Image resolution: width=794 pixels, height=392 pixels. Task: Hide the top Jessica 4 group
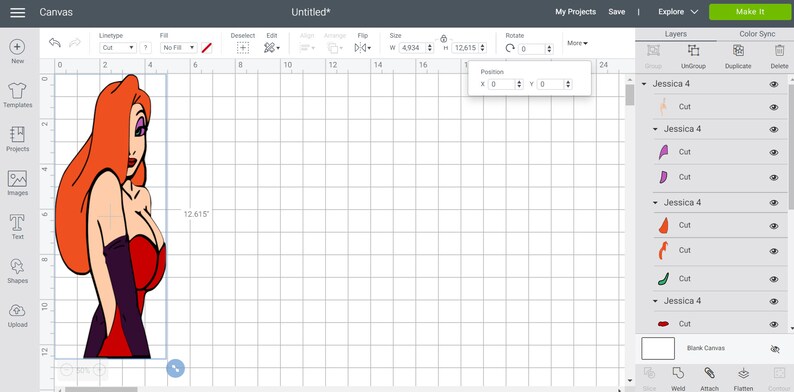click(774, 84)
